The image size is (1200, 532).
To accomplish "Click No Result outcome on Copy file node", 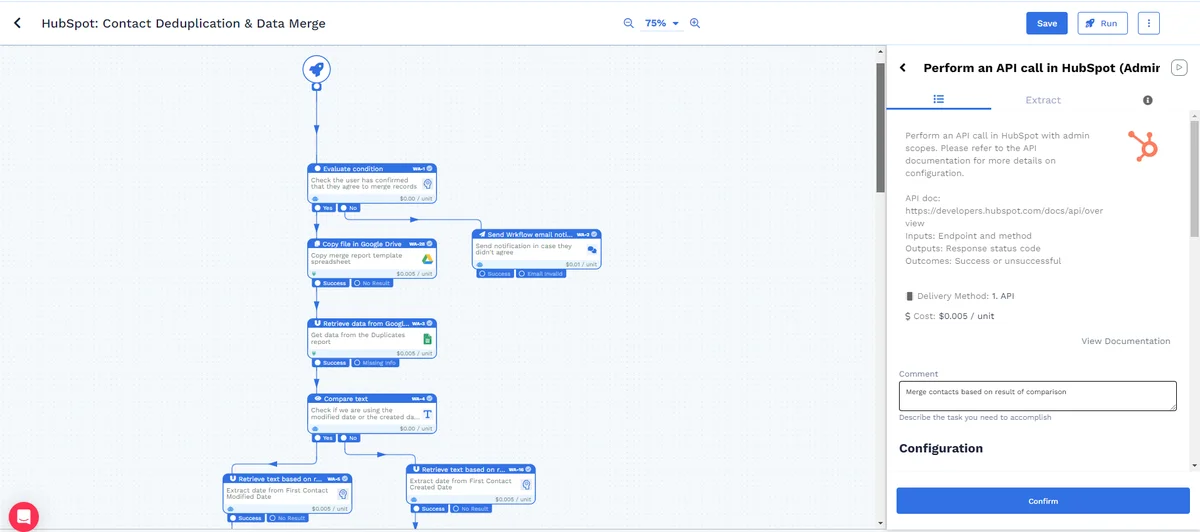I will 372,283.
